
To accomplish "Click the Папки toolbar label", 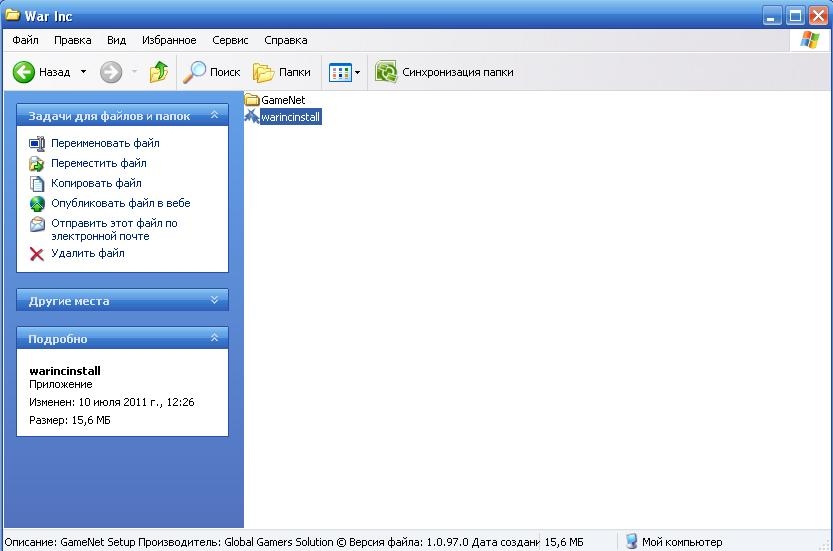I will pos(295,72).
